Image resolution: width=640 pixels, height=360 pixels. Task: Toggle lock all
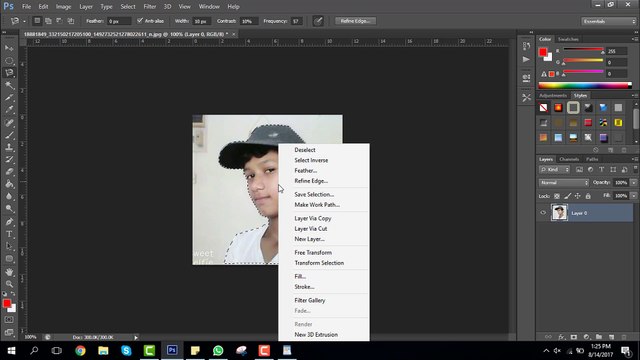click(588, 196)
